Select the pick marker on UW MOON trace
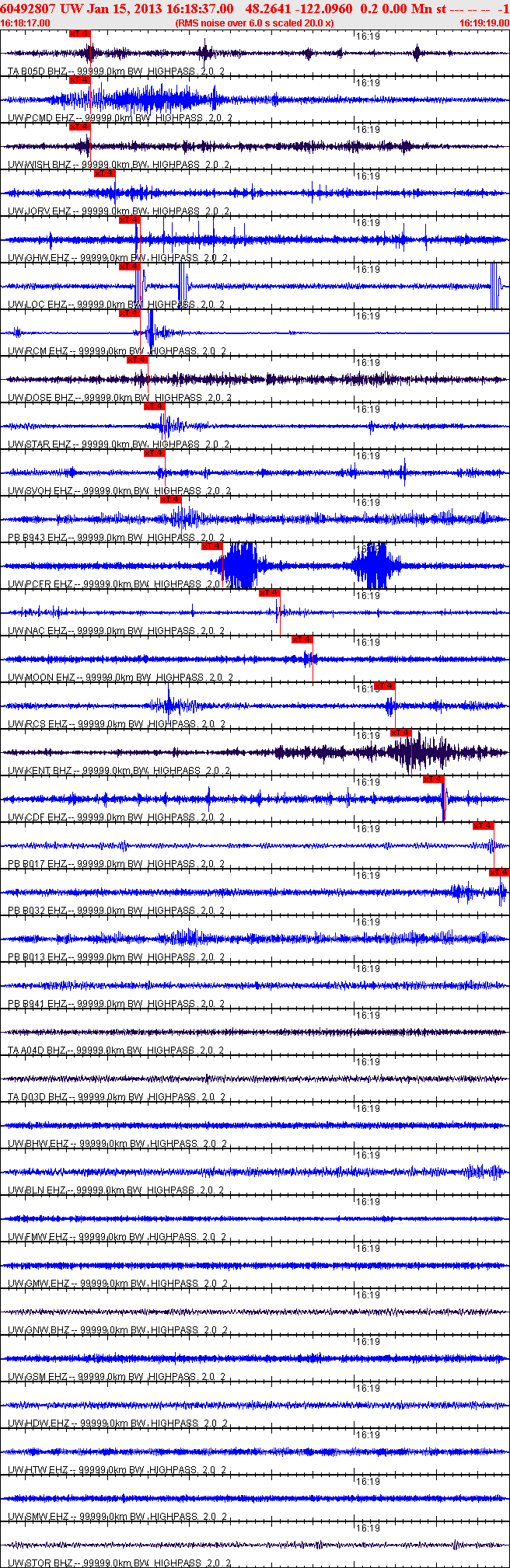Viewport: 510px width, 1568px height. [x=302, y=639]
